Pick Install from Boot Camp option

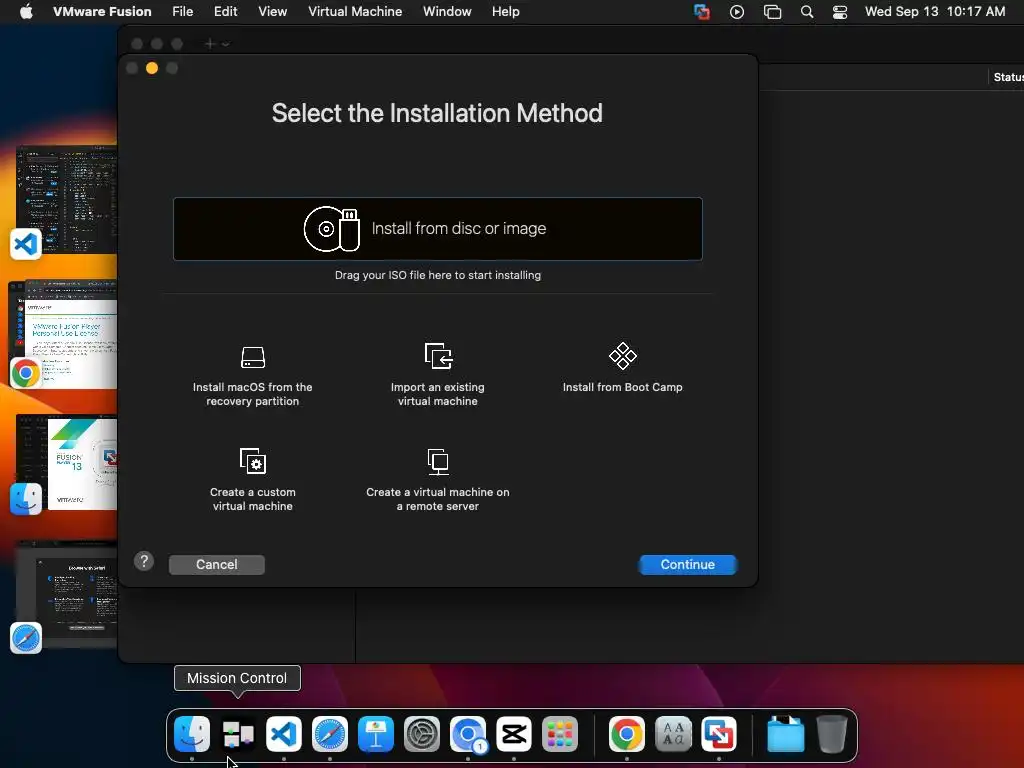pos(622,368)
